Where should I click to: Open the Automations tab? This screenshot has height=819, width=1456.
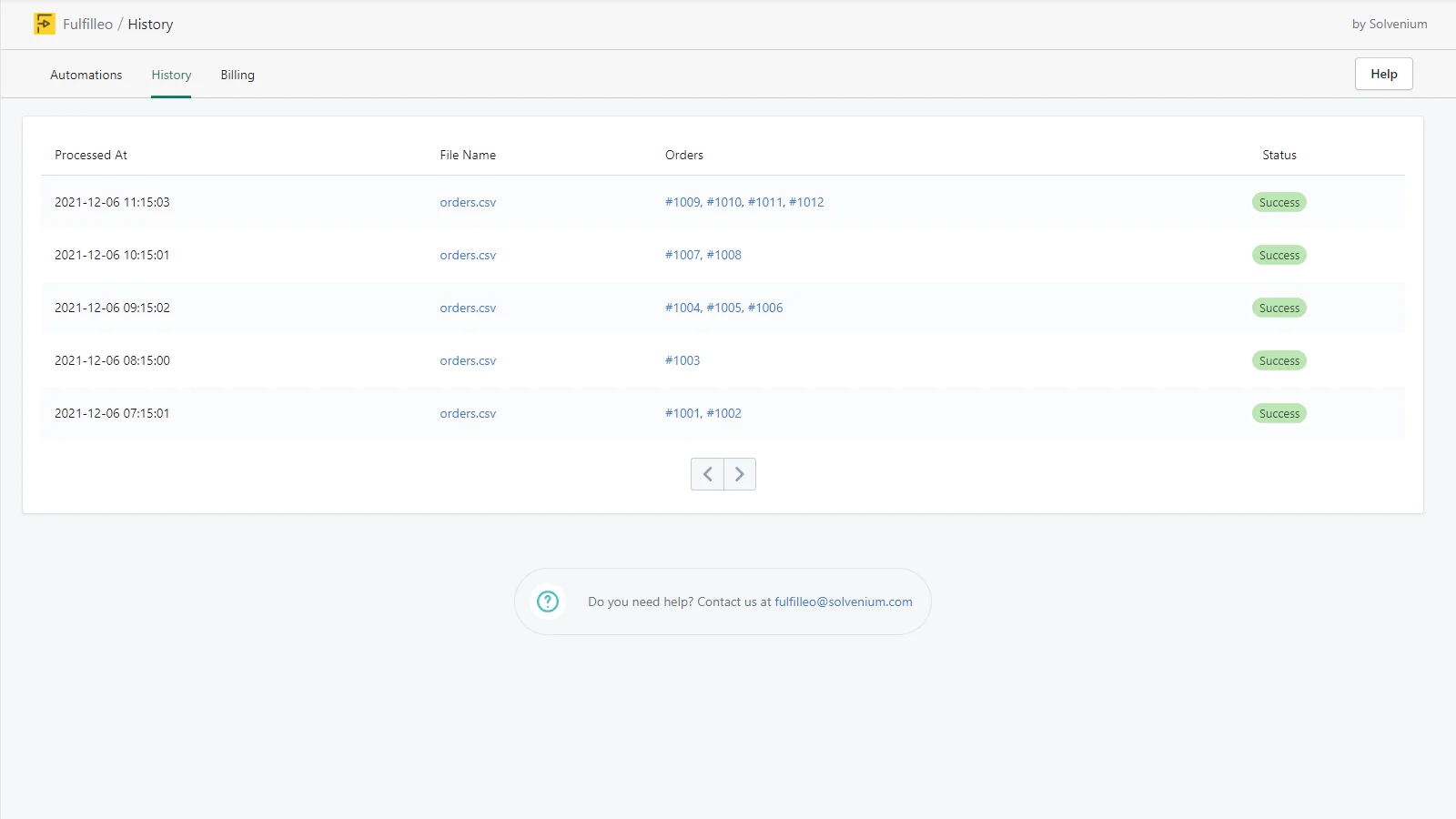click(x=86, y=75)
